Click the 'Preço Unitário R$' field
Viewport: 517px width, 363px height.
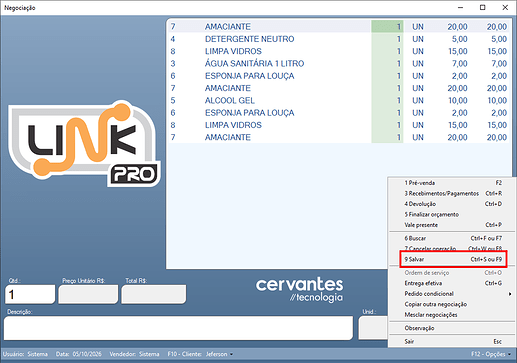coord(88,294)
